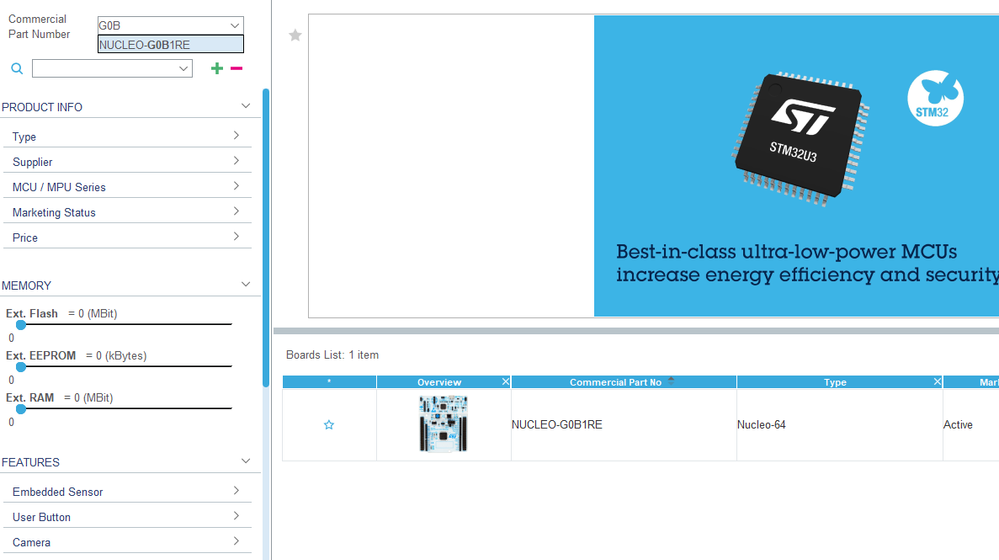Click the Nucleo-64 type cell
The height and width of the screenshot is (560, 999).
click(x=839, y=425)
